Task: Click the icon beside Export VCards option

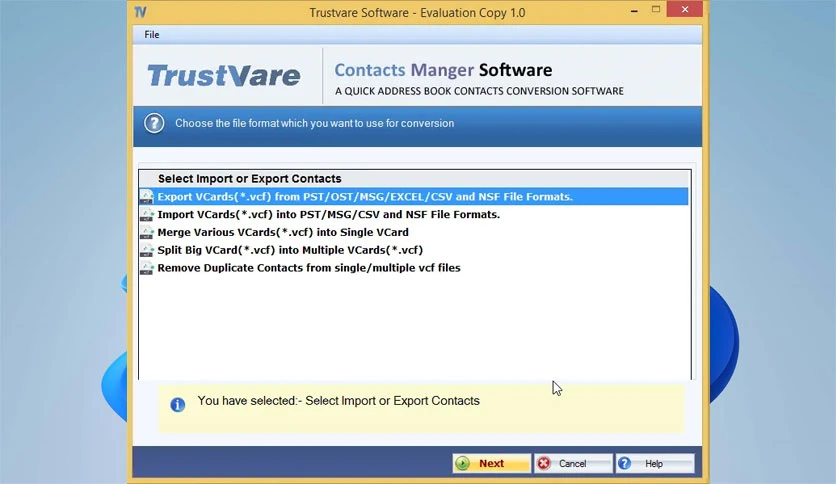Action: click(x=147, y=197)
